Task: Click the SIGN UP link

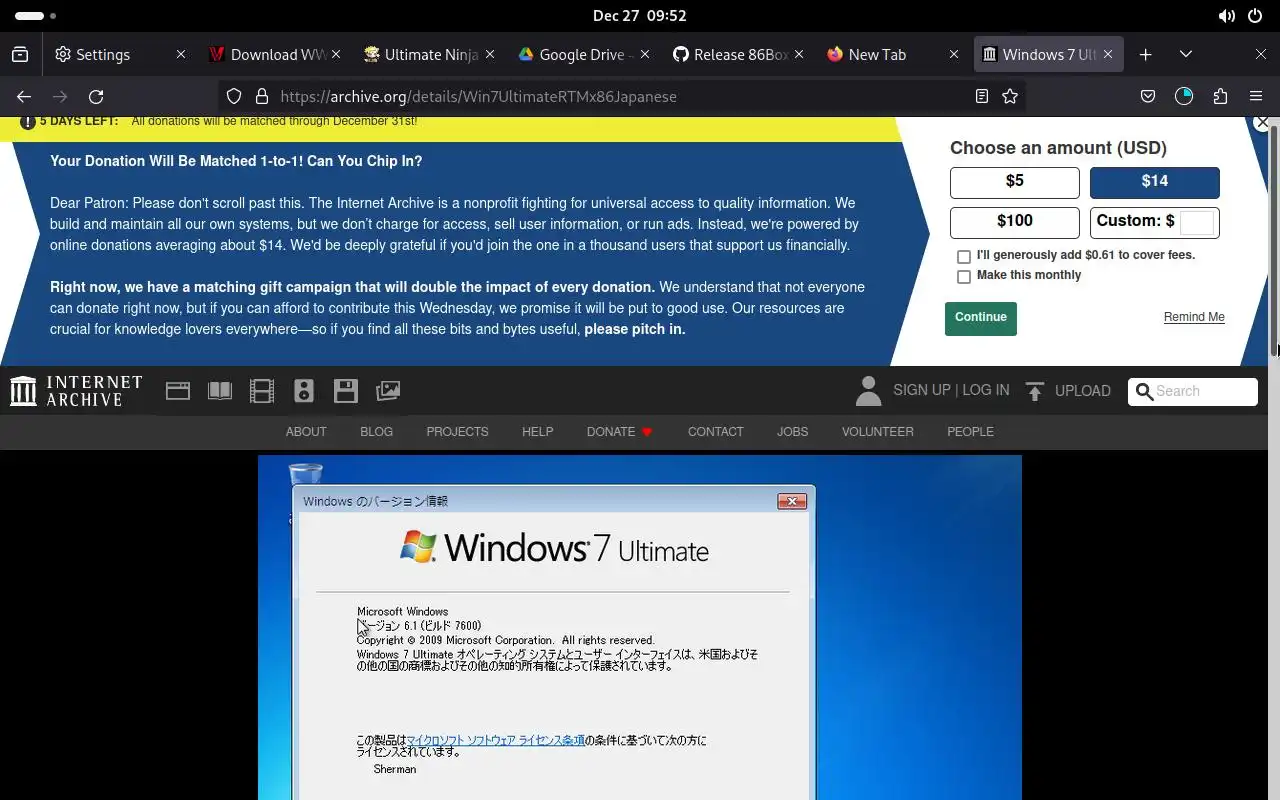Action: click(x=921, y=390)
